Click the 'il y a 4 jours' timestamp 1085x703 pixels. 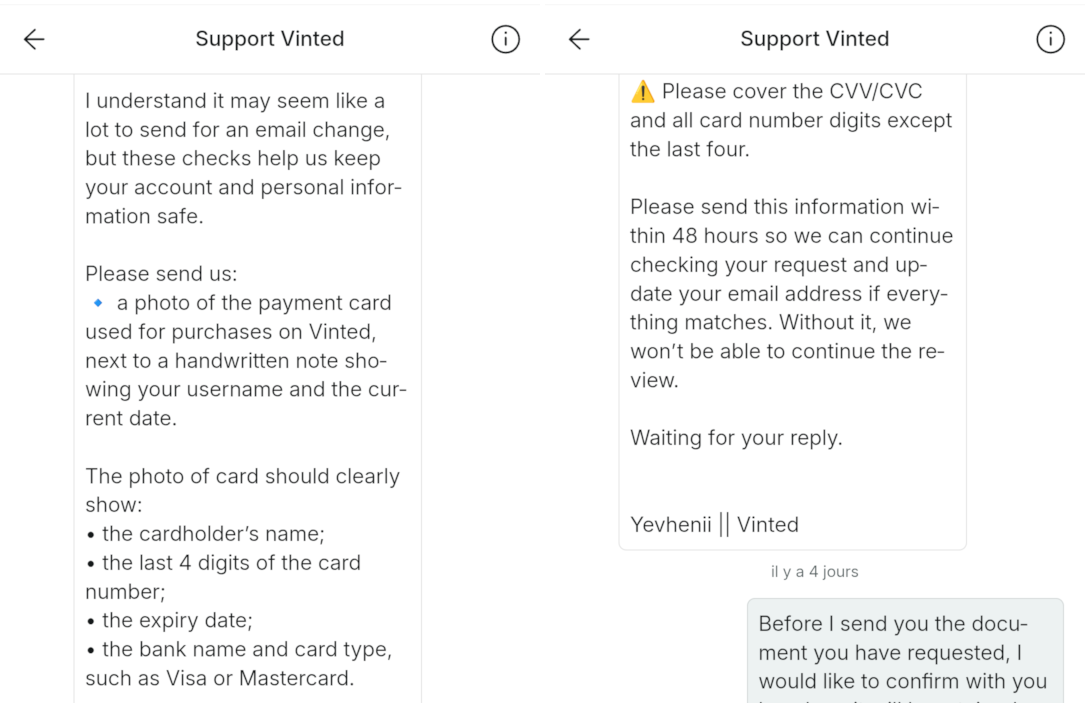(x=814, y=572)
